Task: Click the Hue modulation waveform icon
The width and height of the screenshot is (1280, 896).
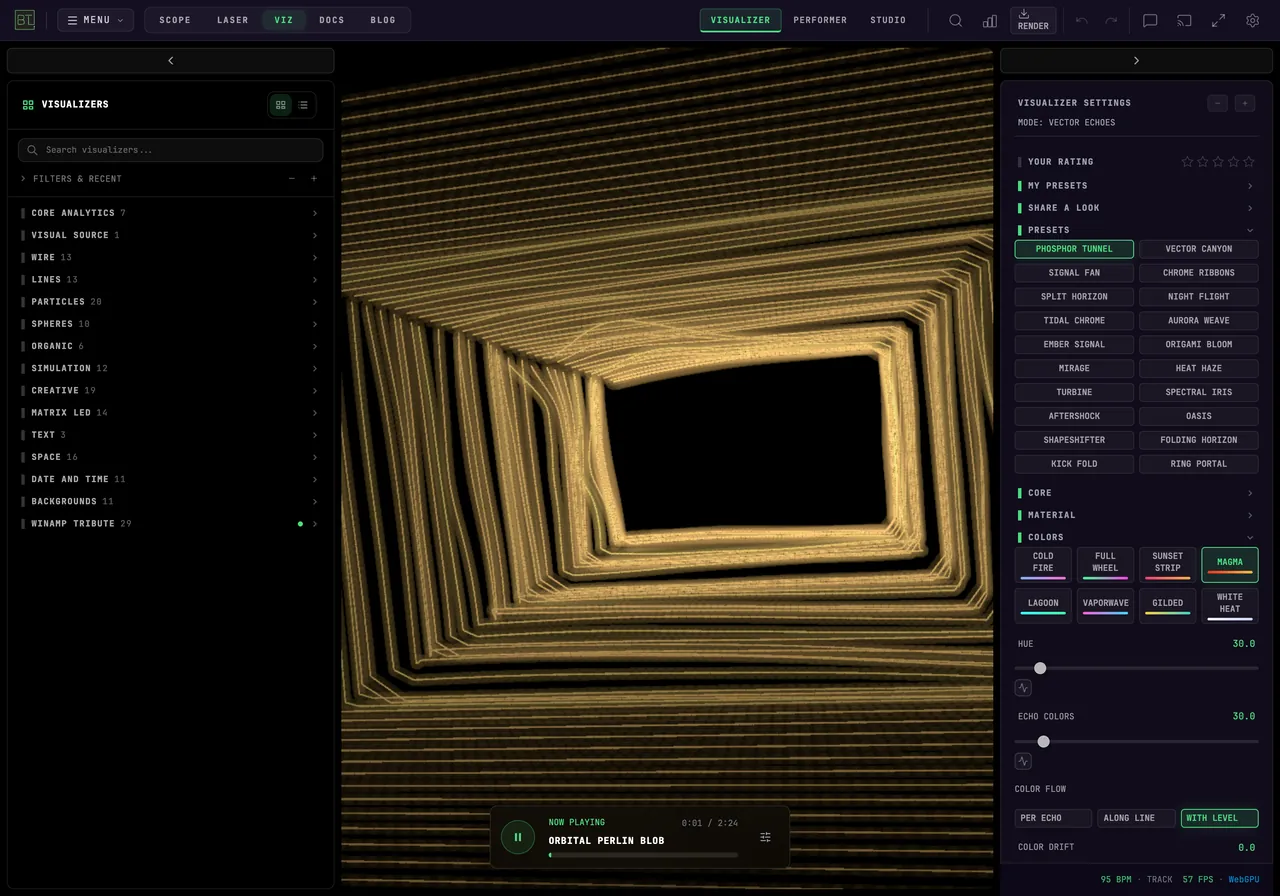Action: point(1023,688)
